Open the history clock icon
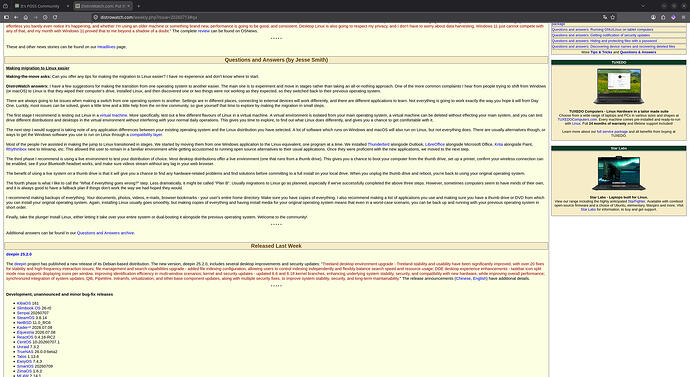The image size is (690, 377). (x=45, y=17)
